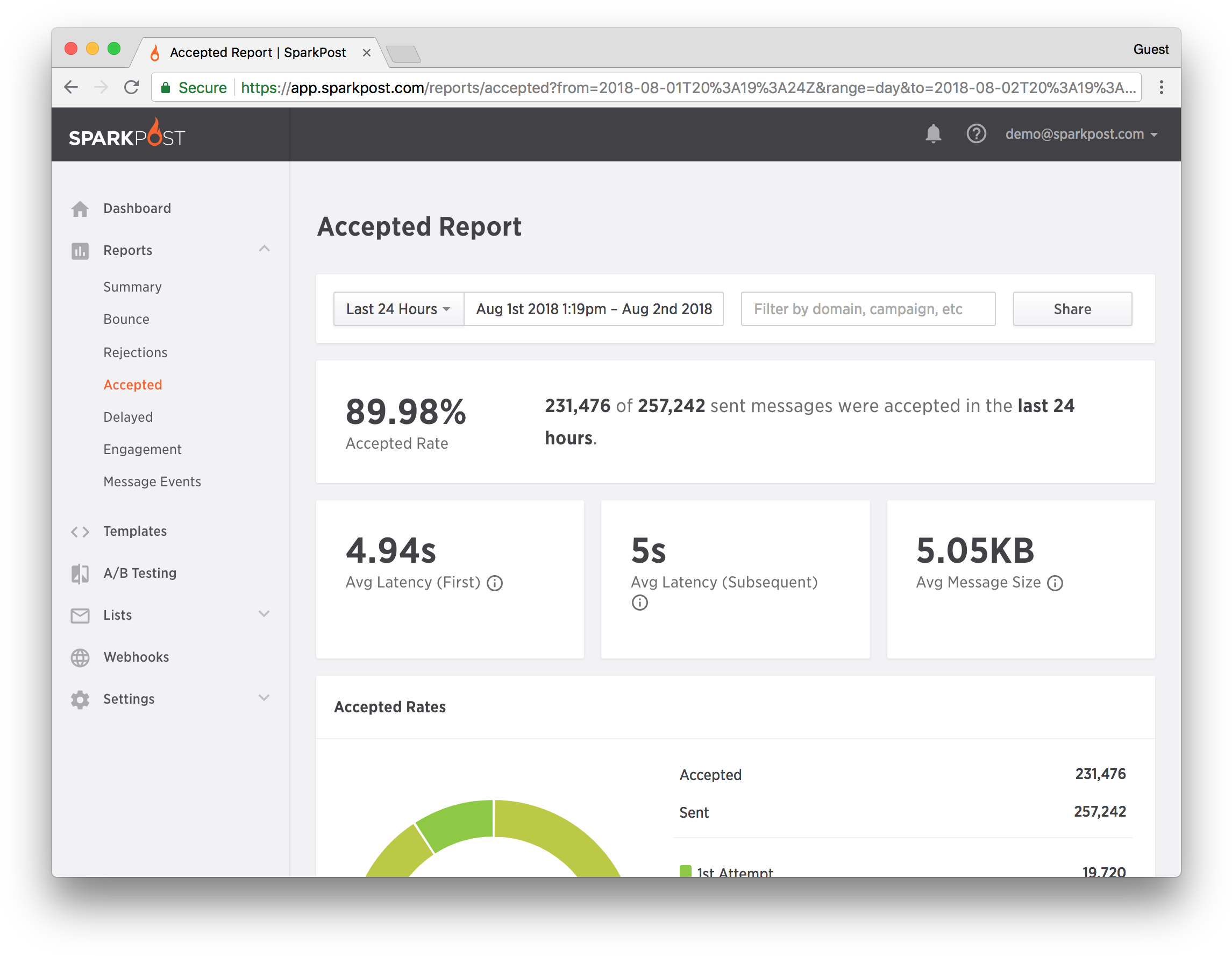Expand the Settings section chevron
1232x956 pixels.
tap(264, 698)
